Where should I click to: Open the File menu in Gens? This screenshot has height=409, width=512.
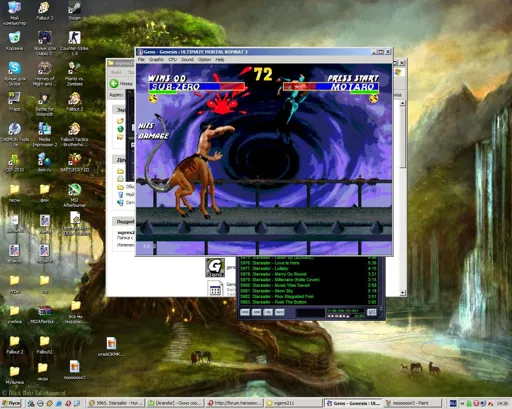pos(141,59)
